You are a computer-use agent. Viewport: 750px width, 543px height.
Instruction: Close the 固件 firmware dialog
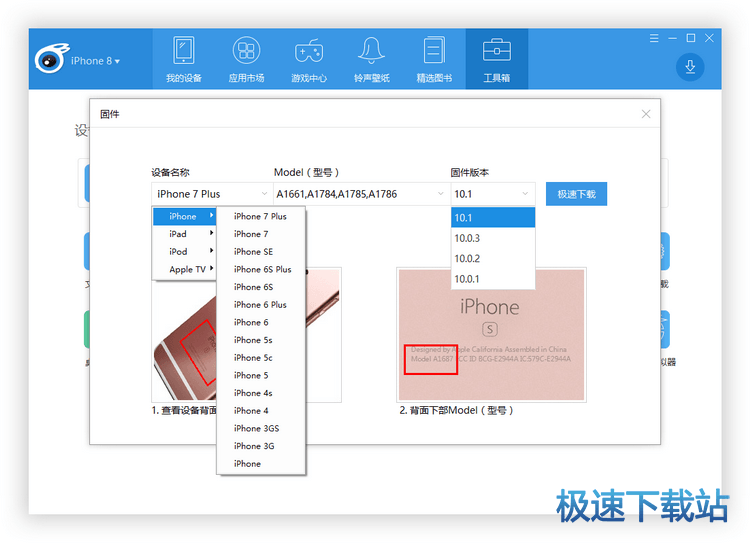[x=646, y=114]
